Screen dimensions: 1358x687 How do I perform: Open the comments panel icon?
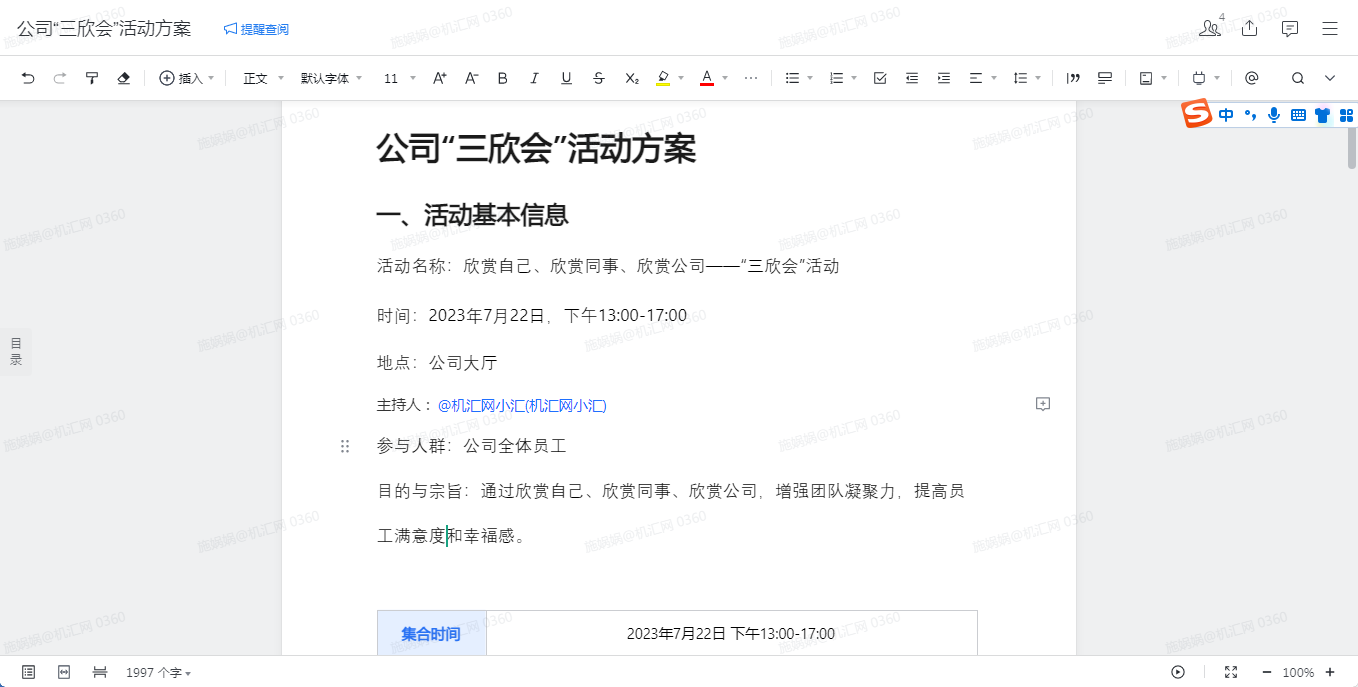pos(1290,28)
